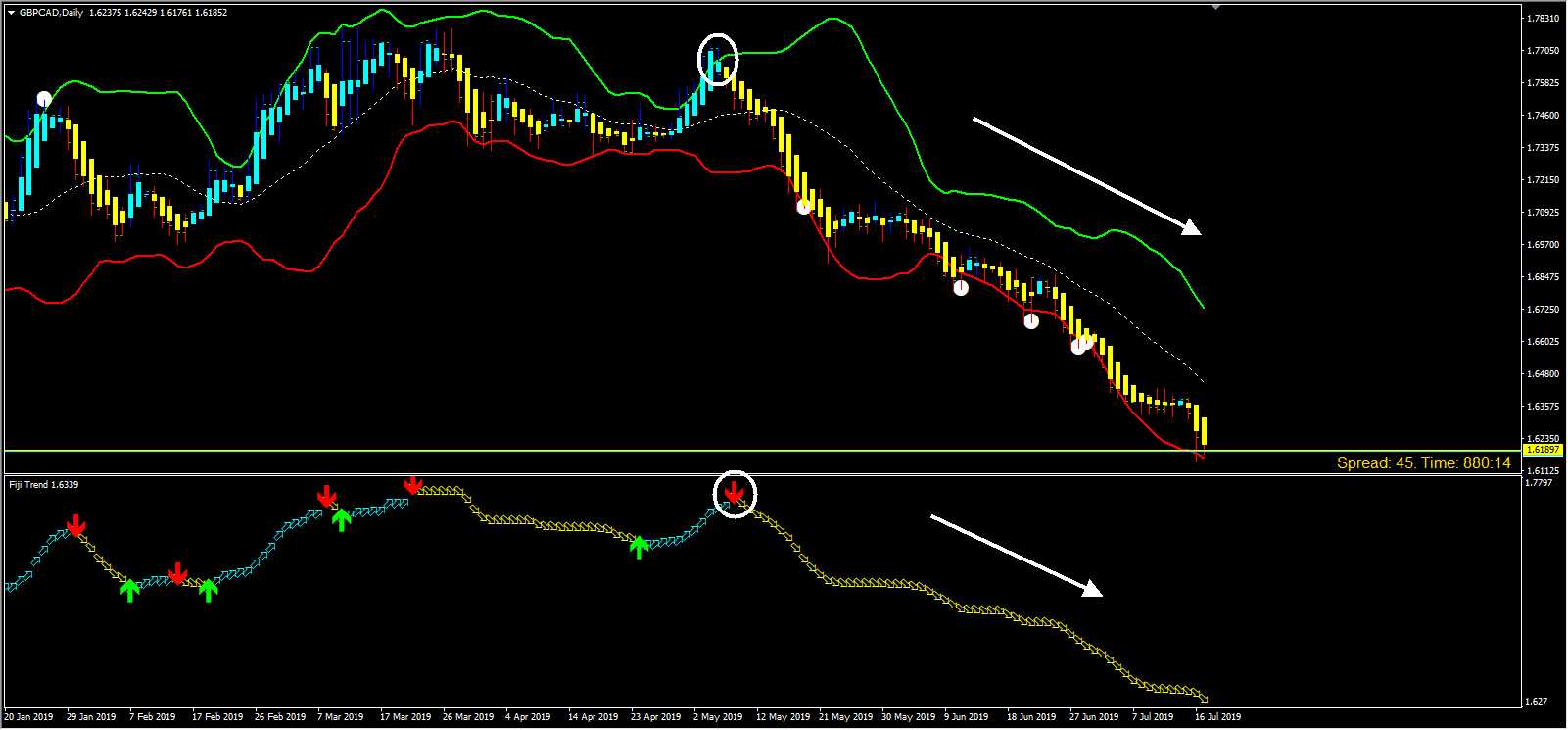Click the 29 Jan 2019 date label
1568x730 pixels.
coord(92,717)
